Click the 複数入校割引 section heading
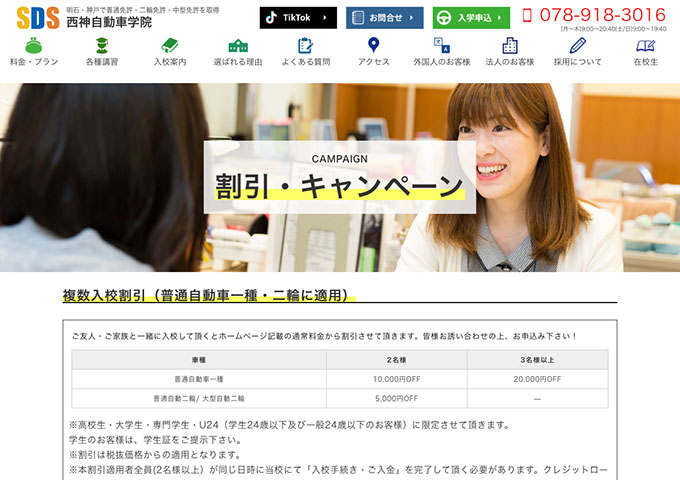This screenshot has height=480, width=680. [210, 295]
